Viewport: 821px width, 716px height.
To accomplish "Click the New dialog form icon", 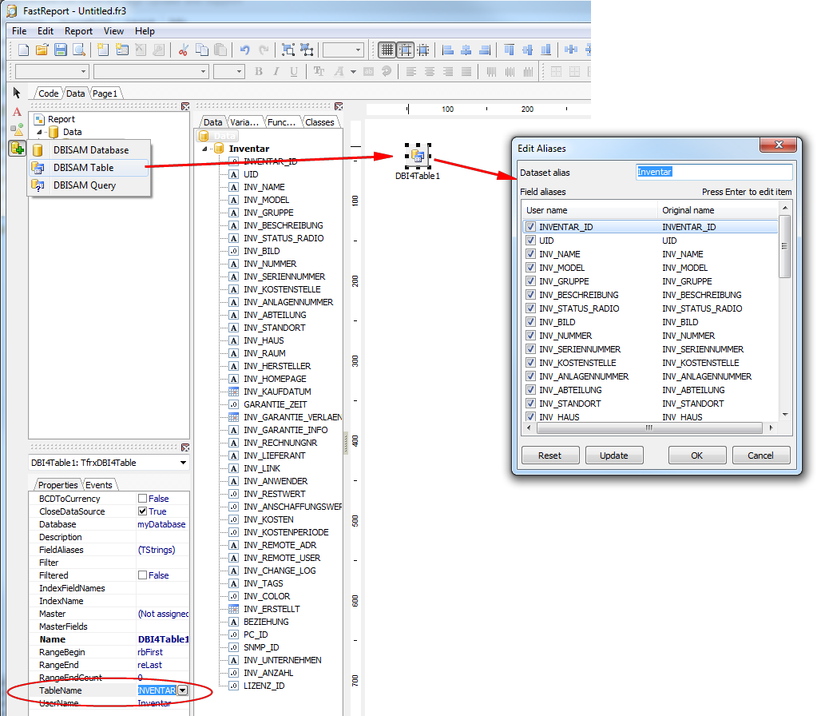I will click(x=122, y=50).
